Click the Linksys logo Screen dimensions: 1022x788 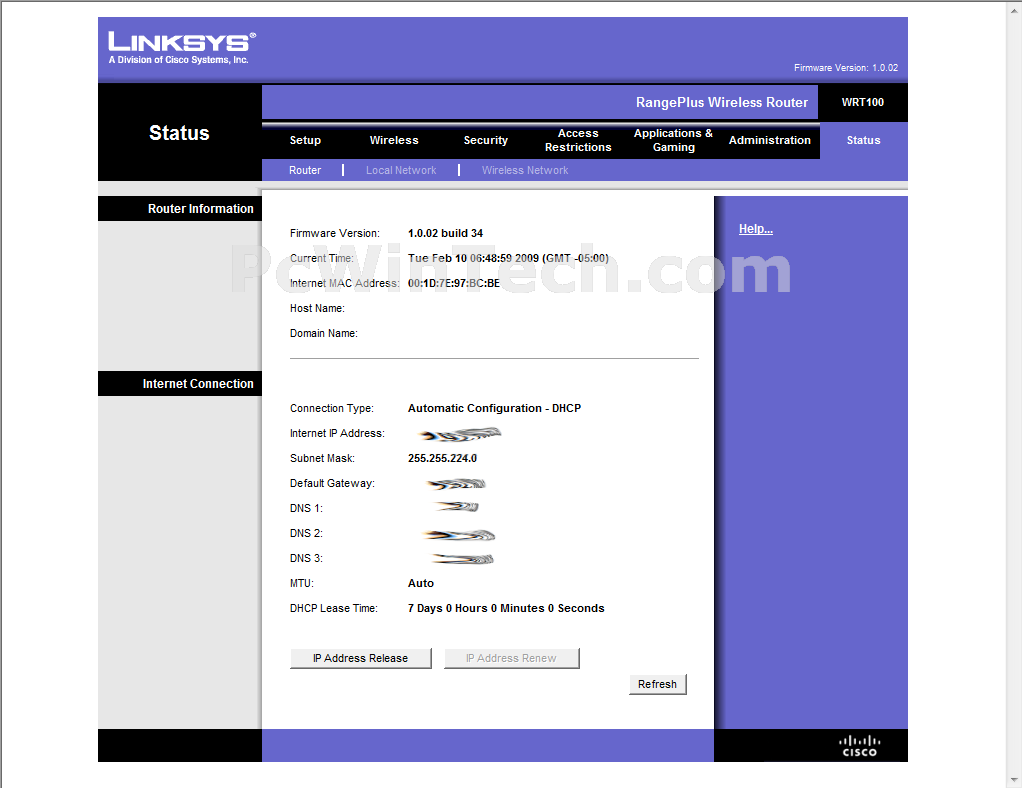point(181,48)
